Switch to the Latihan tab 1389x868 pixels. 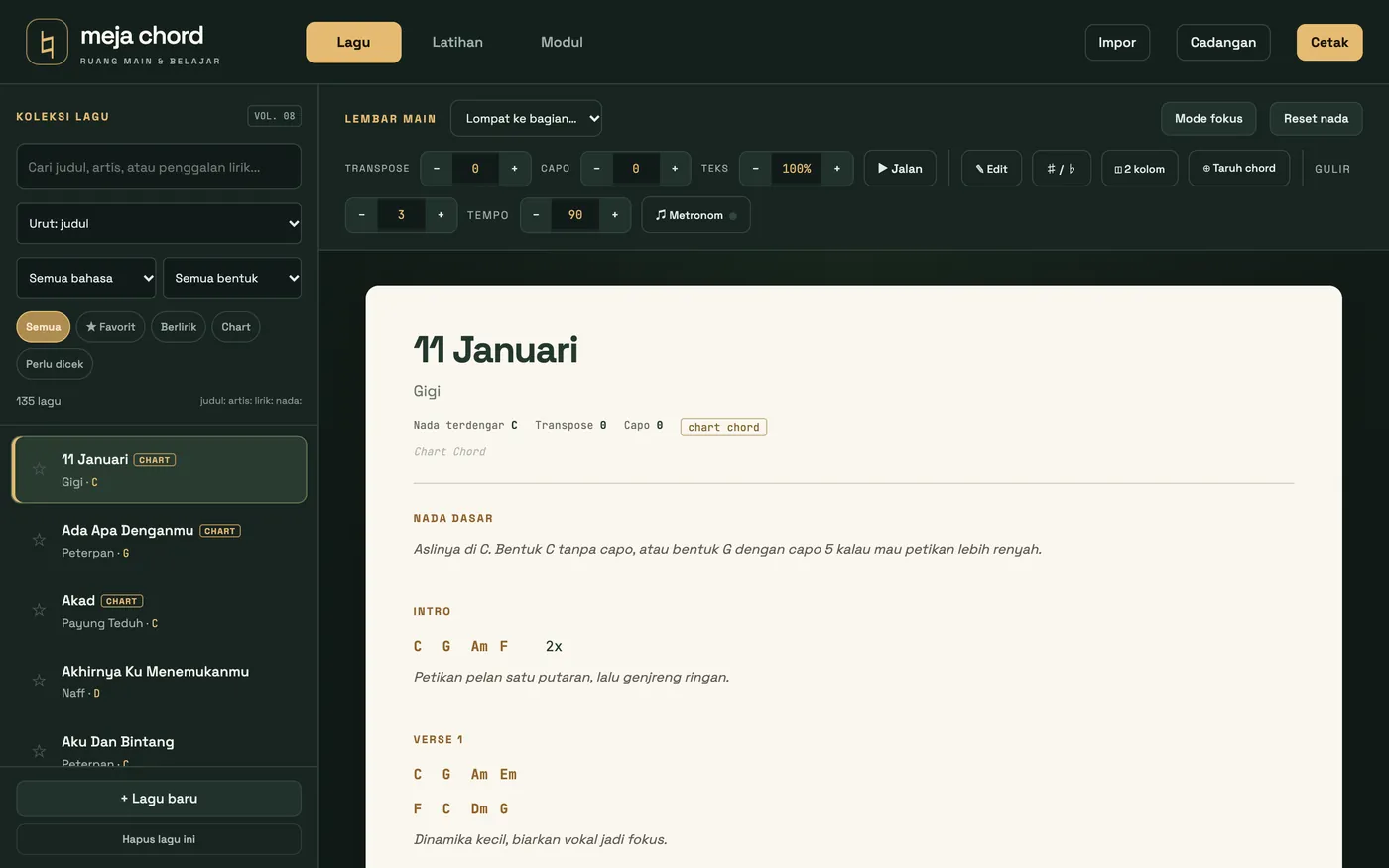pyautogui.click(x=457, y=42)
